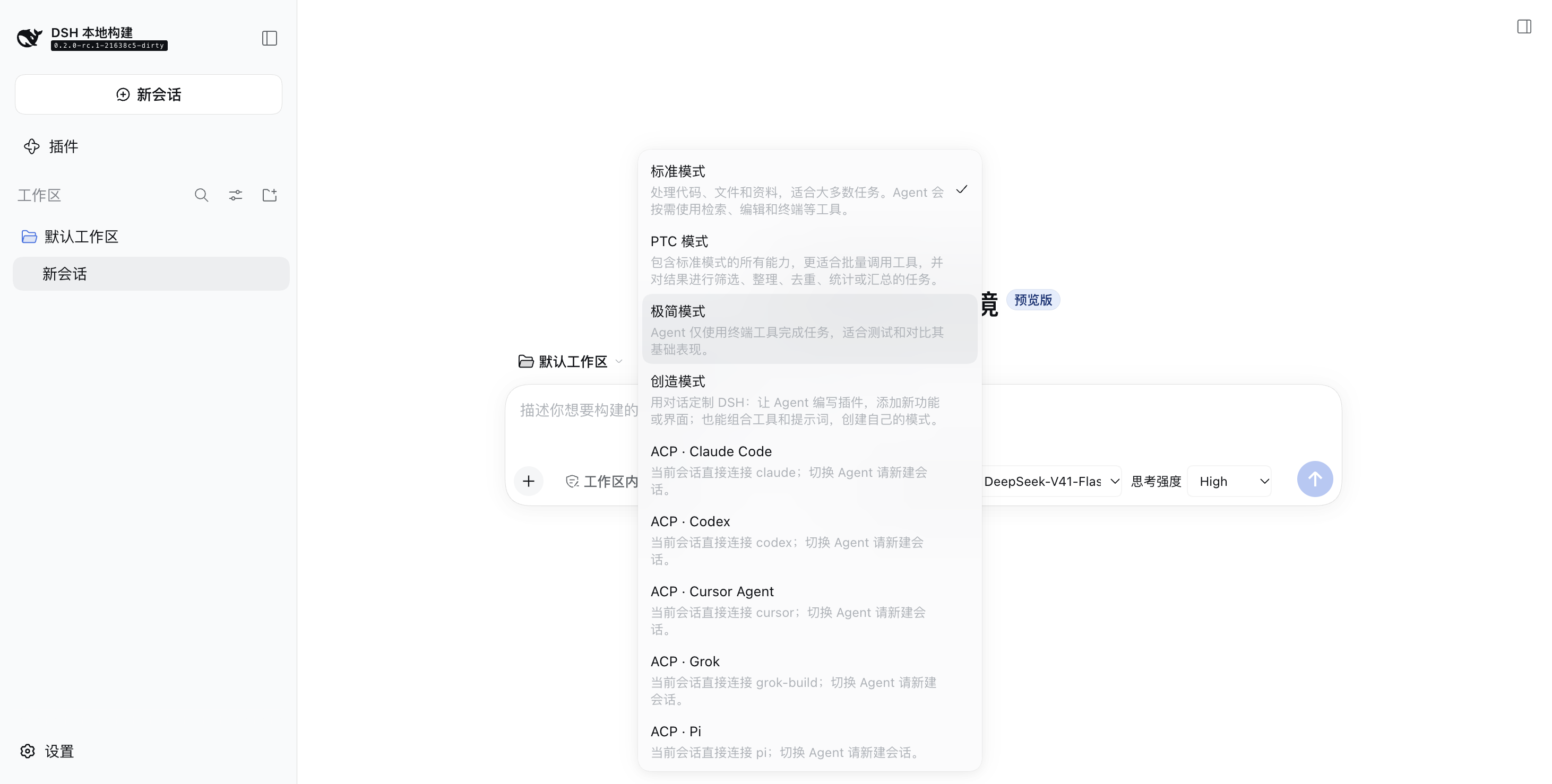Select ACP · Pi mode
Image resolution: width=1552 pixels, height=784 pixels.
click(x=809, y=741)
